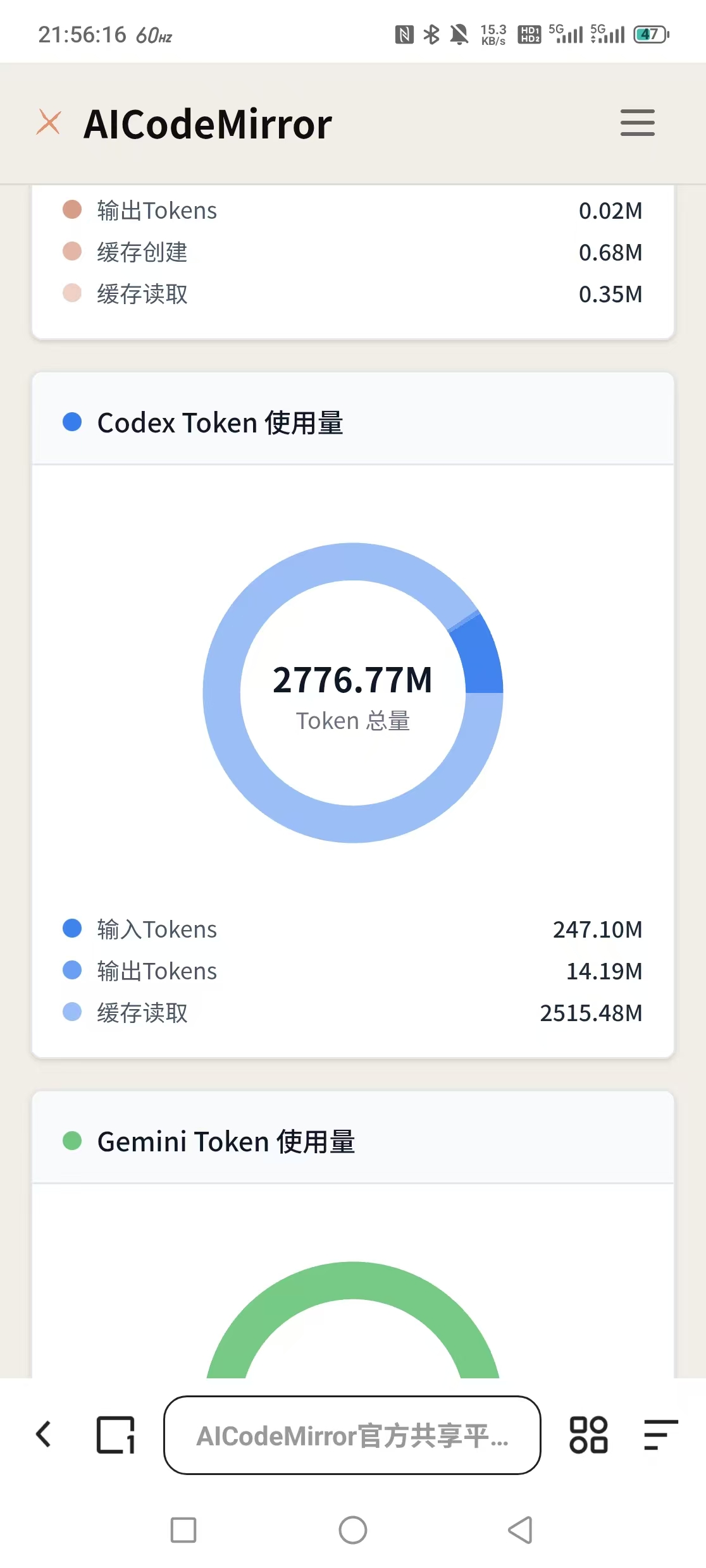Viewport: 706px width, 1568px height.
Task: Click the value 0.68M
Action: tap(610, 252)
